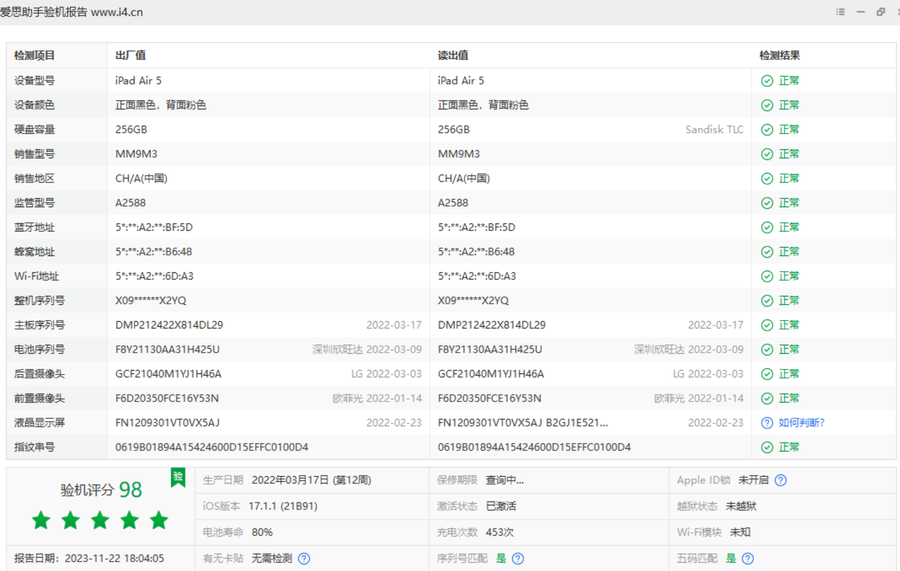Click 保修期限 value 查询中...
Viewport: 900px width, 571px height.
point(505,480)
